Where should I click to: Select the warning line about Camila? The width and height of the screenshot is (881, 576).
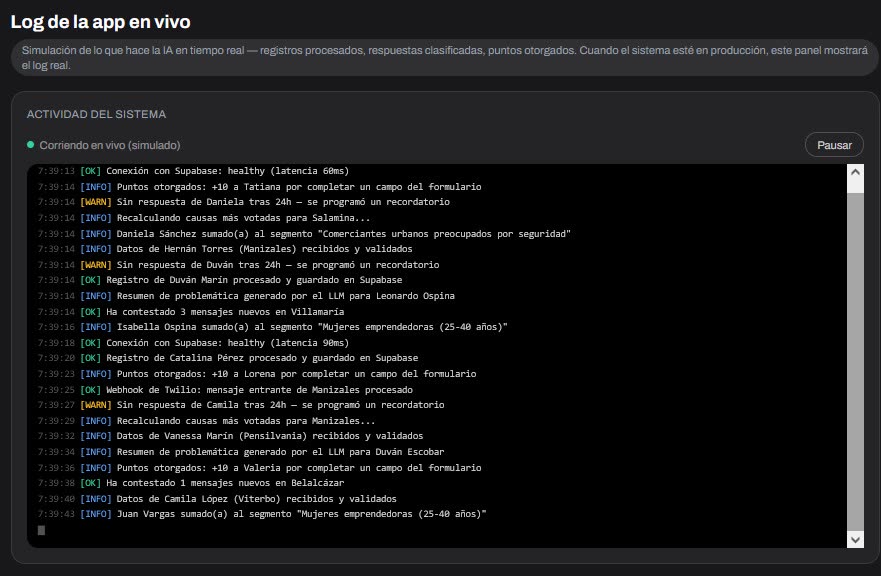[x=241, y=405]
